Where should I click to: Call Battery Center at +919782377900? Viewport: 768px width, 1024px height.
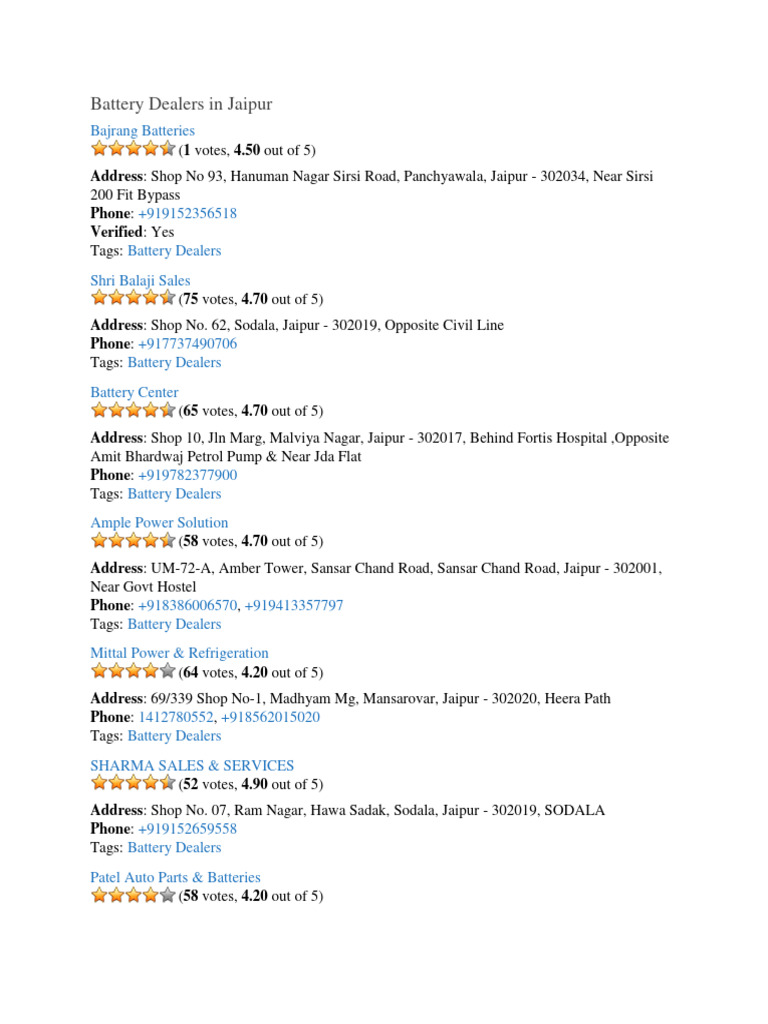click(187, 475)
